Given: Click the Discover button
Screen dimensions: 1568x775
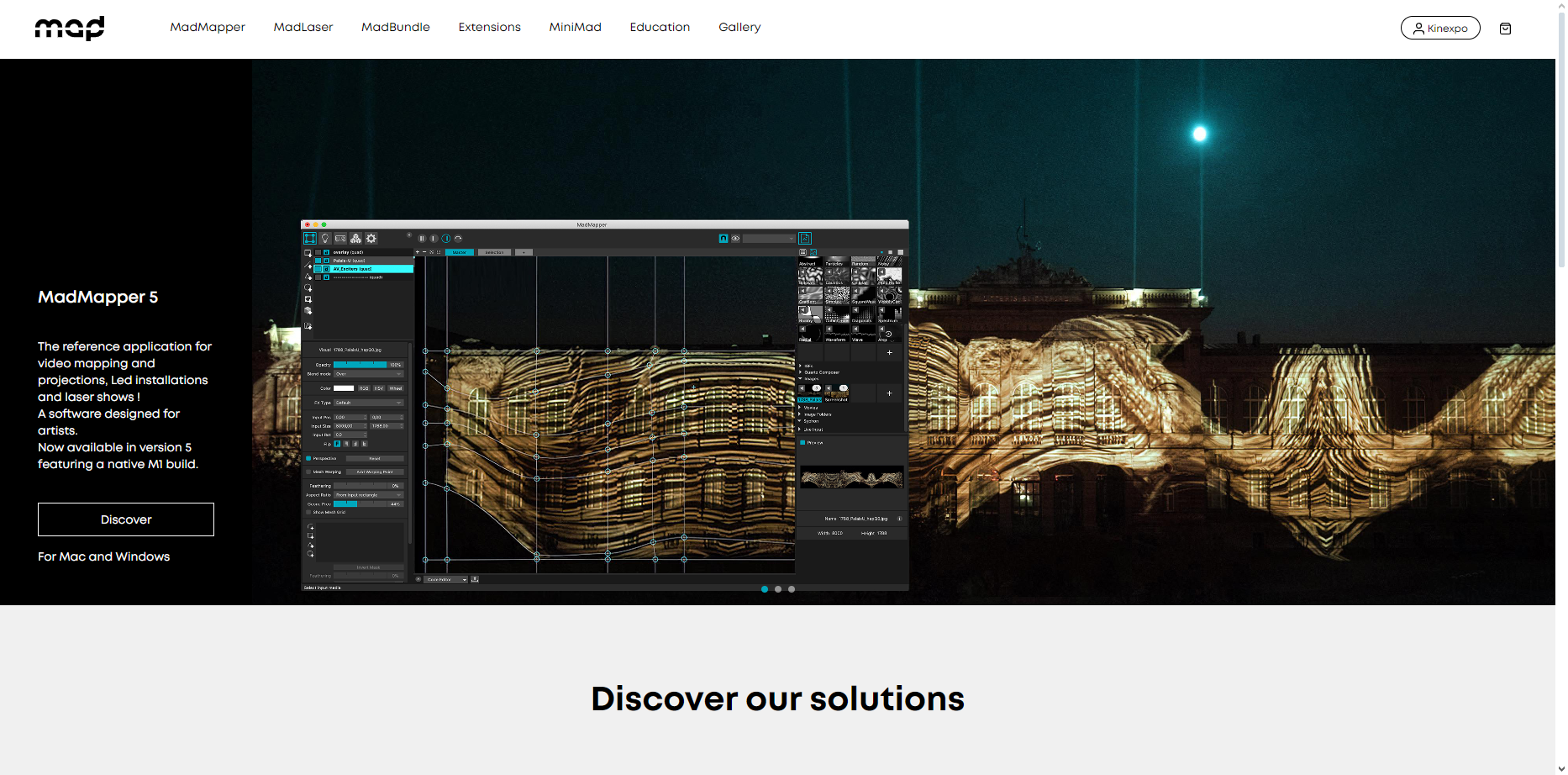Looking at the screenshot, I should (126, 519).
